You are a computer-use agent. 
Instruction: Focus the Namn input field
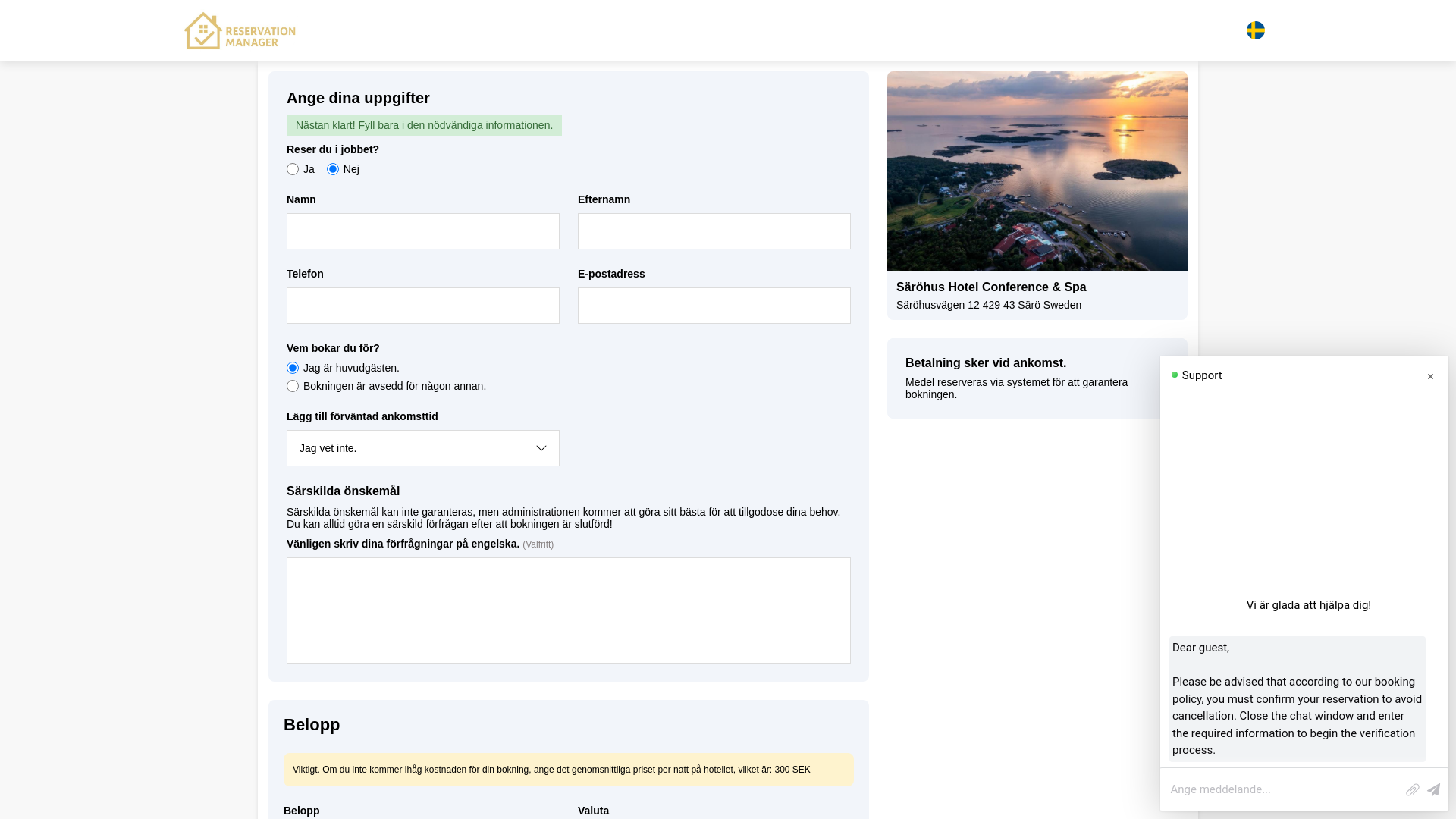423,231
